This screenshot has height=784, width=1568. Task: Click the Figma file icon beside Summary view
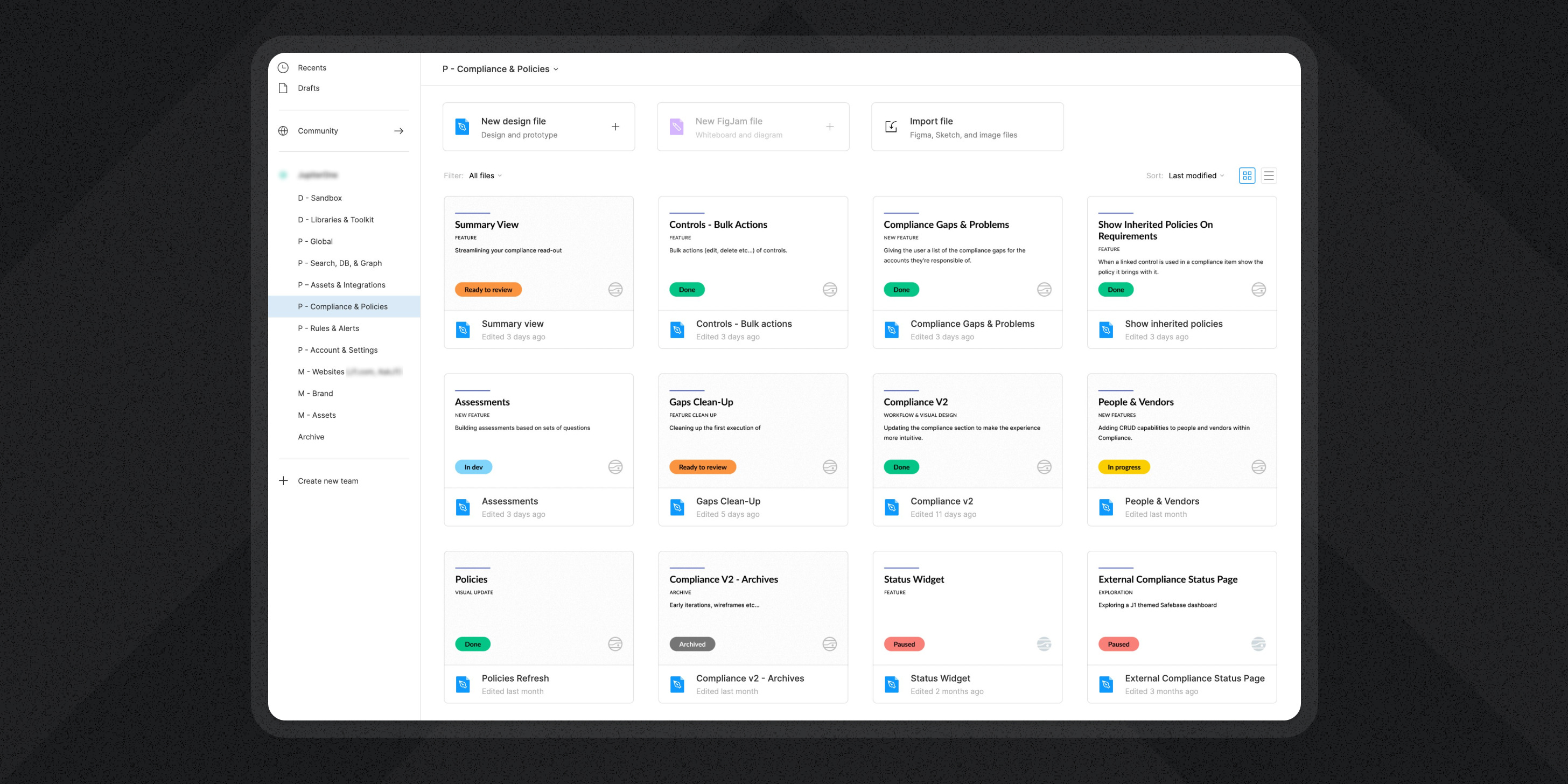(x=463, y=330)
